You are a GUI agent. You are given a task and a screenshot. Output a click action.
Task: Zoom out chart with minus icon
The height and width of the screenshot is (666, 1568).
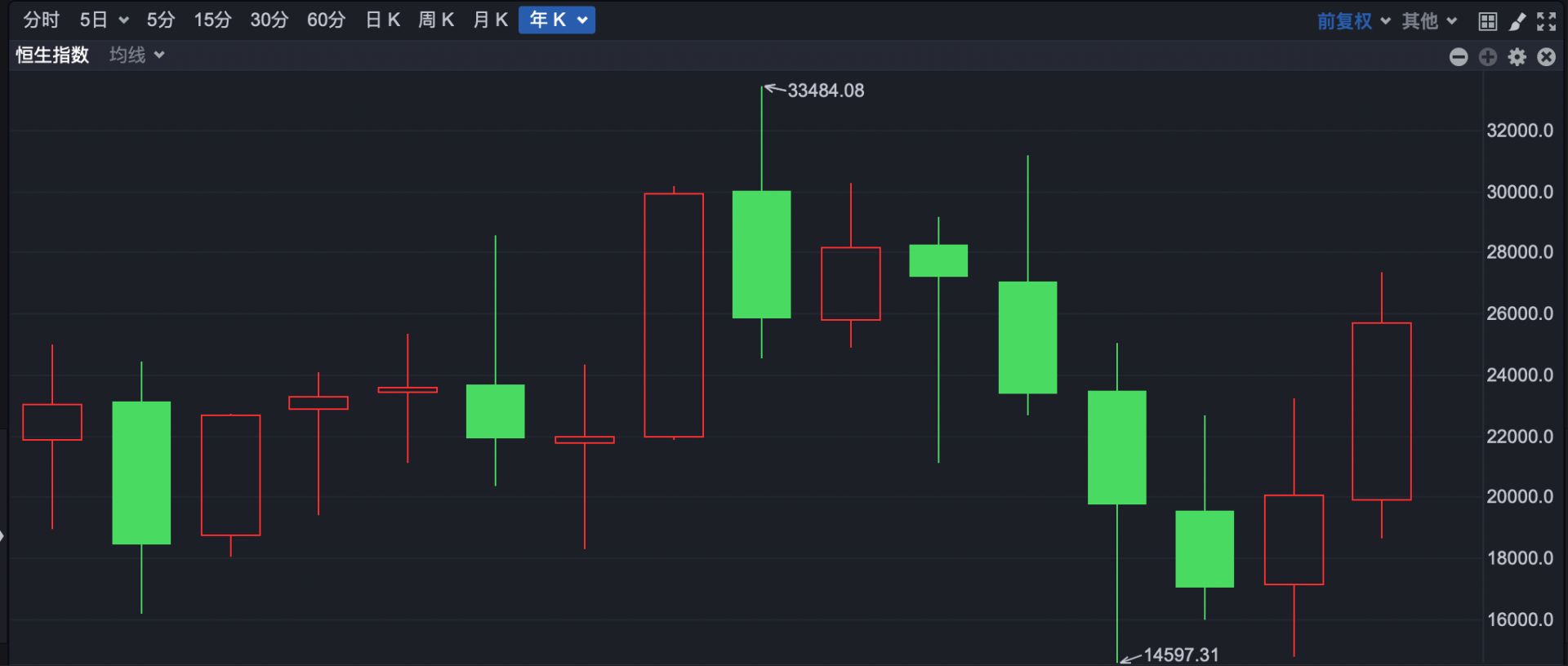[1459, 57]
